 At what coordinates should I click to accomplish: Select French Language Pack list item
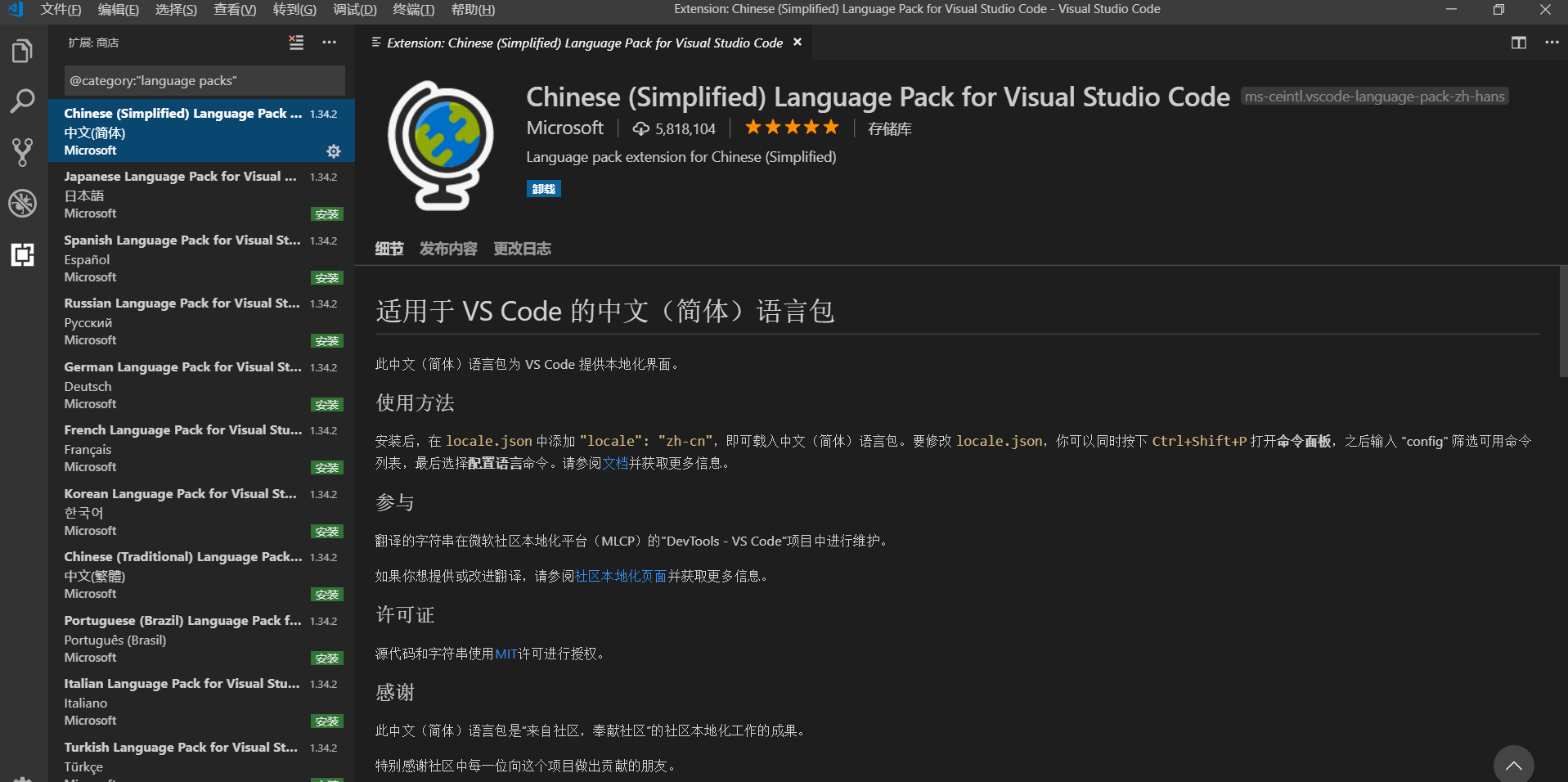(x=201, y=448)
